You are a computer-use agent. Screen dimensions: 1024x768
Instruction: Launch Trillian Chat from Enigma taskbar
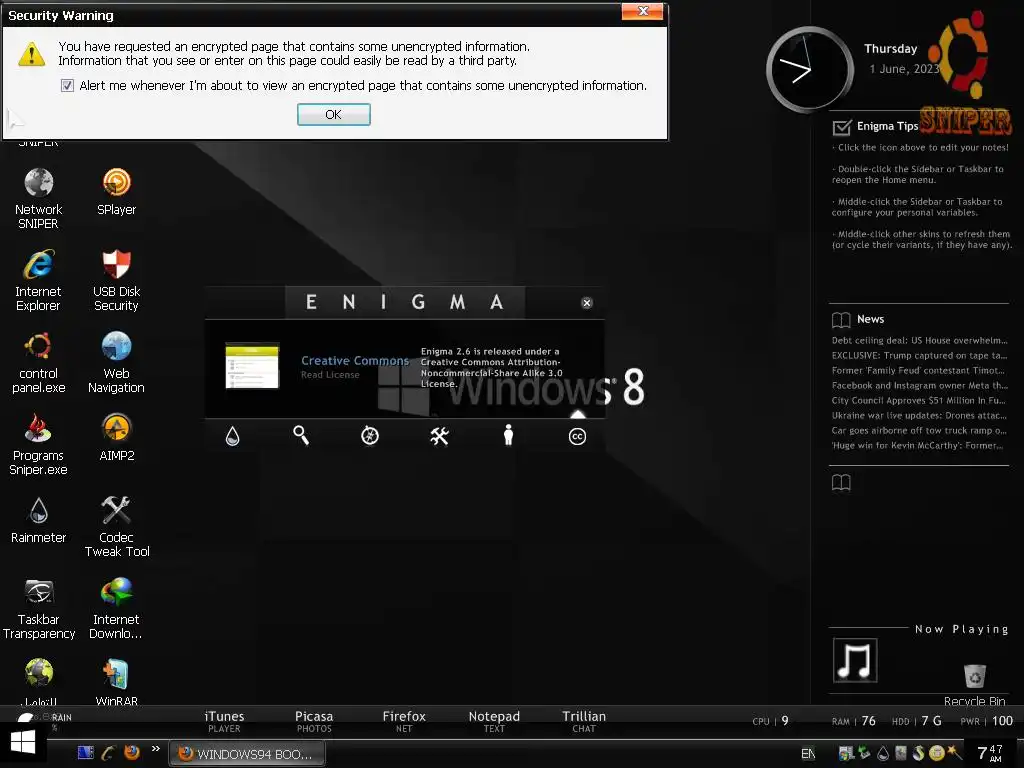[x=584, y=722]
